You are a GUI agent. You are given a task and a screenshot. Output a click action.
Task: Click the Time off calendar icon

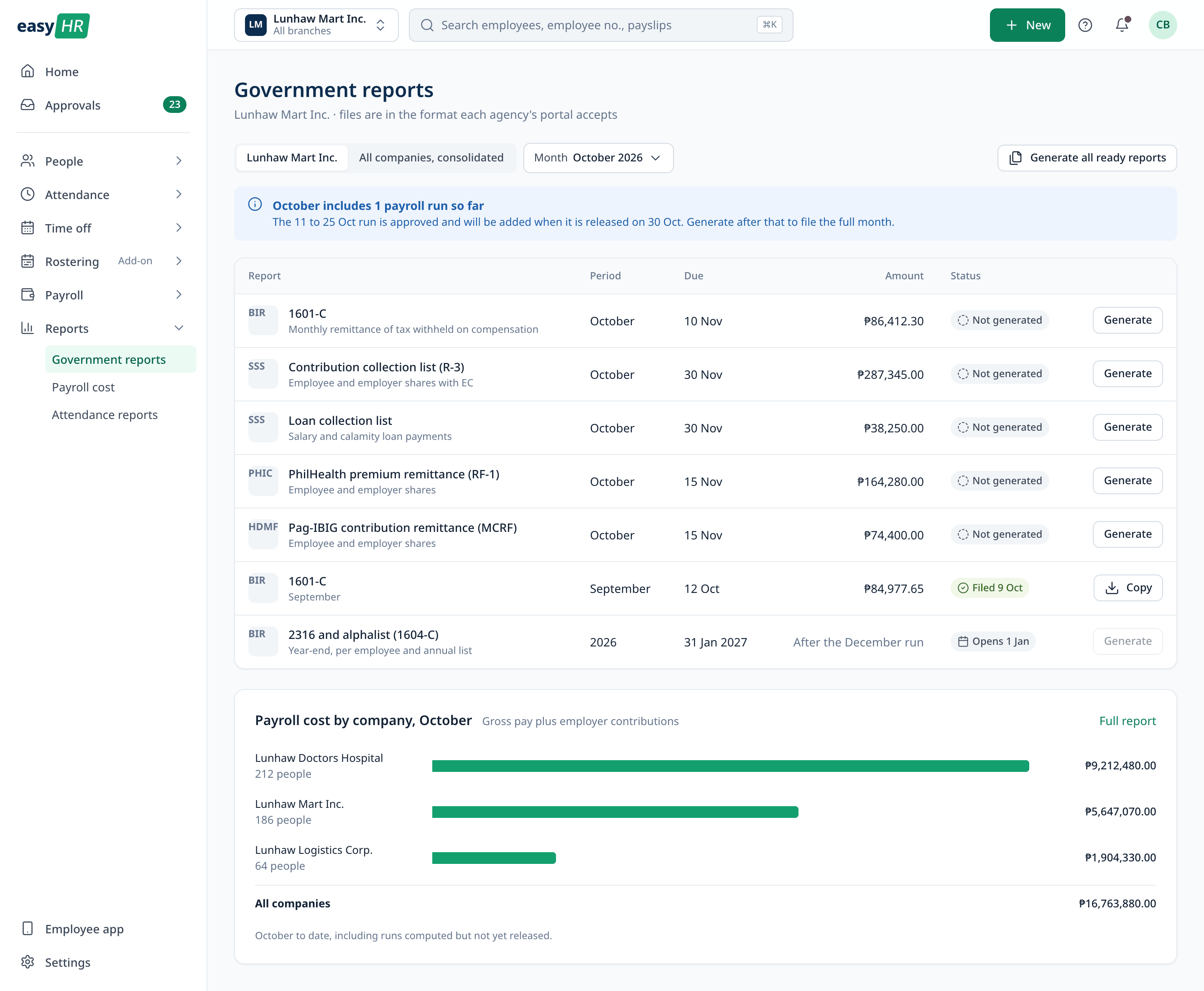coord(28,228)
